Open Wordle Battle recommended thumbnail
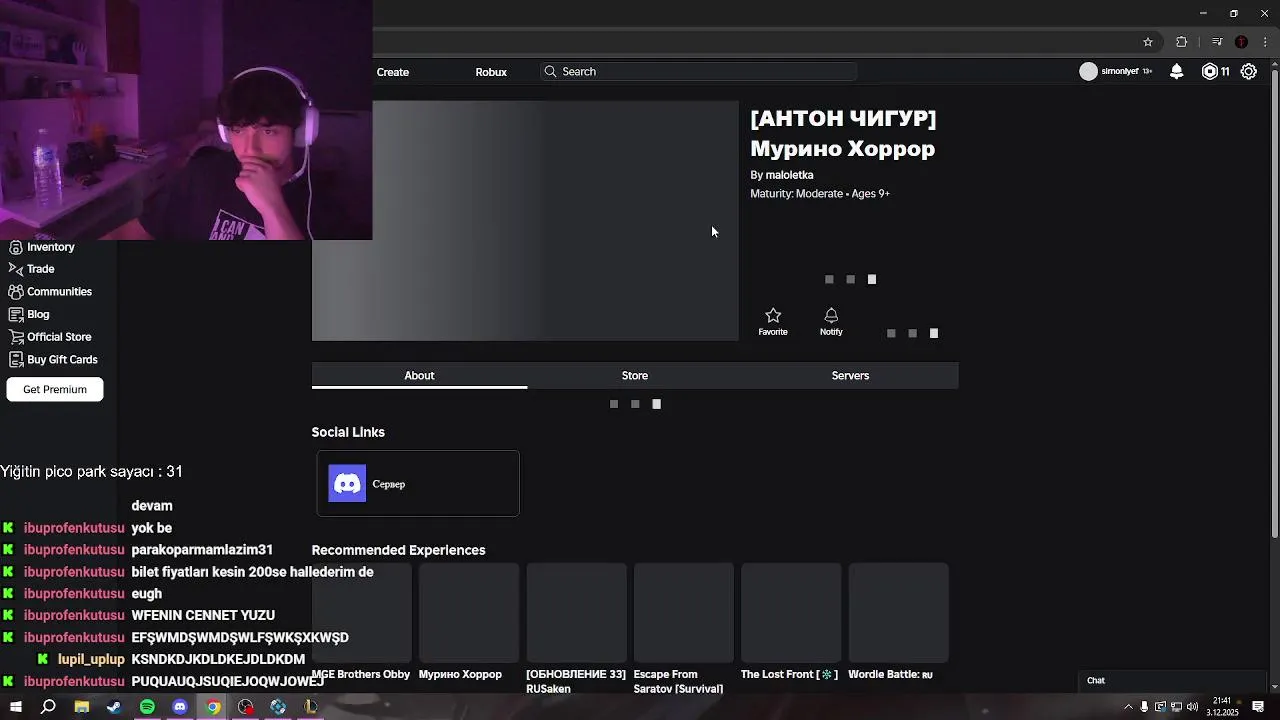The width and height of the screenshot is (1280, 720). [898, 613]
